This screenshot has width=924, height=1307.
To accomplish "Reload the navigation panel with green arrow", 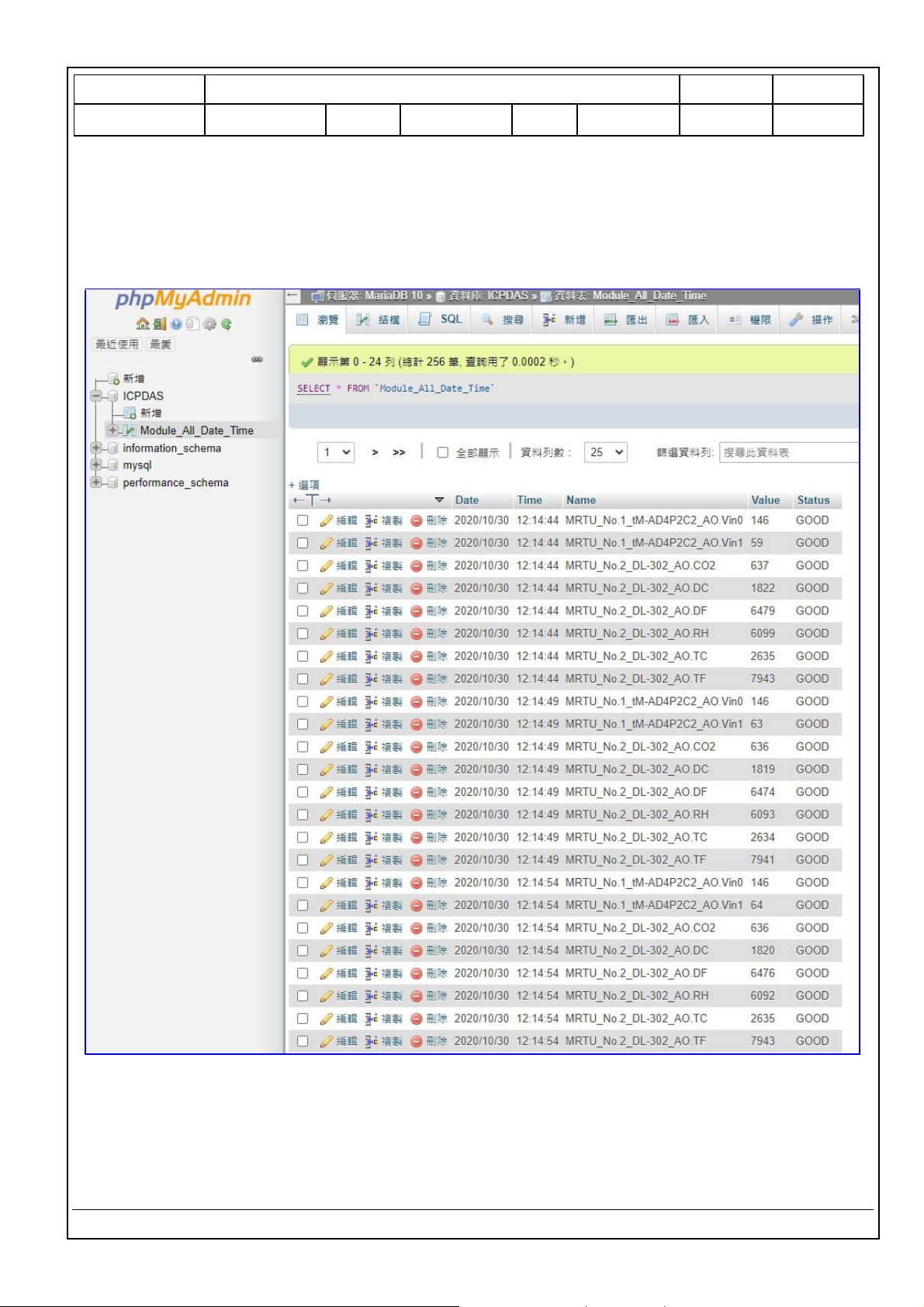I will (x=226, y=324).
